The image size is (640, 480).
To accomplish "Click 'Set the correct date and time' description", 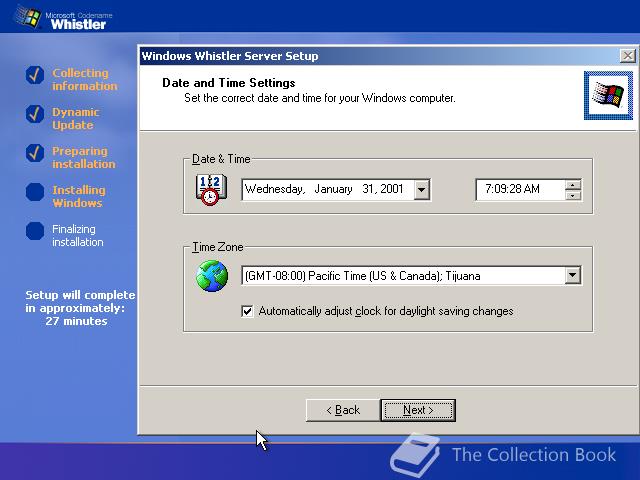I will click(320, 98).
